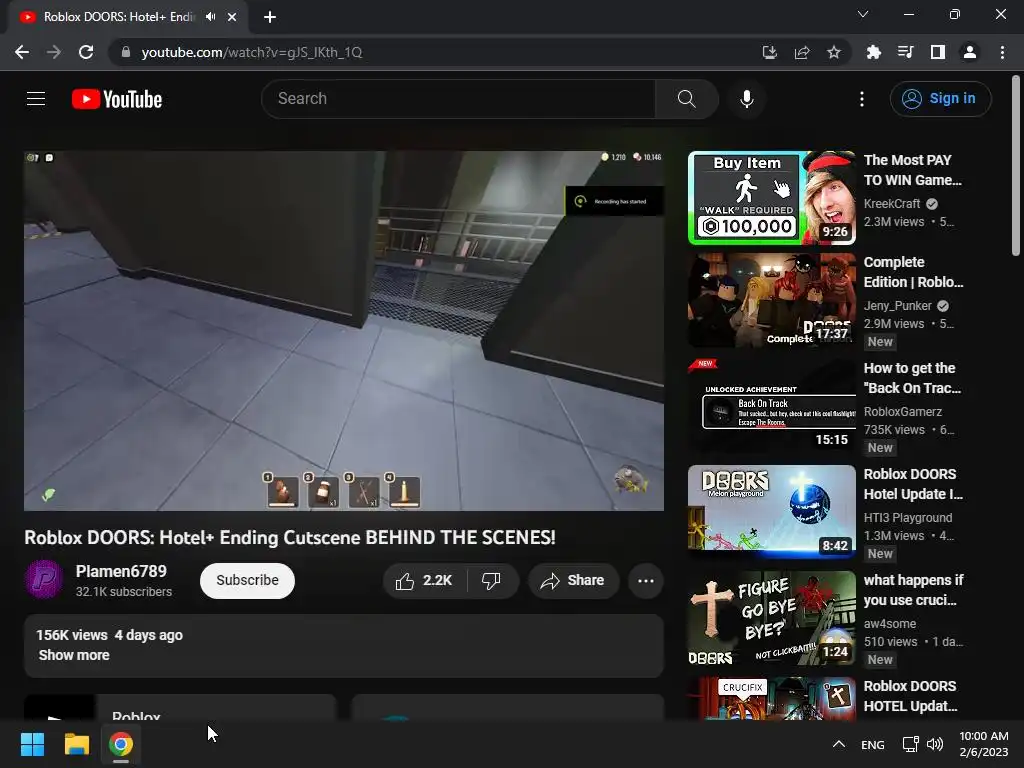Open 'Figure go bye bye' crucifix thumbnail

coord(771,618)
